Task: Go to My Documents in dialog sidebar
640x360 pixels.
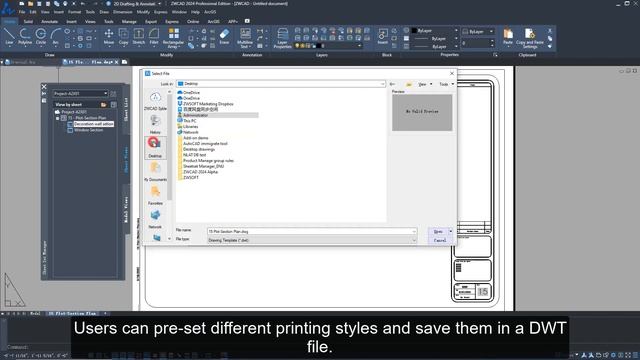Action: coord(155,172)
